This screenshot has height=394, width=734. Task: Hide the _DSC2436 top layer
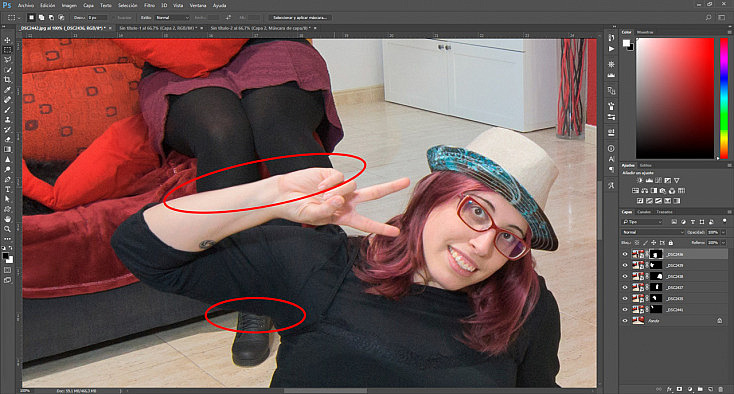tap(625, 255)
